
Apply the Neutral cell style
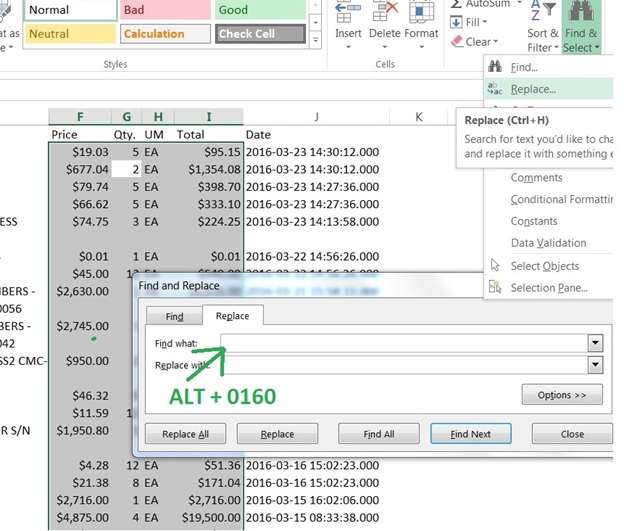[70, 34]
